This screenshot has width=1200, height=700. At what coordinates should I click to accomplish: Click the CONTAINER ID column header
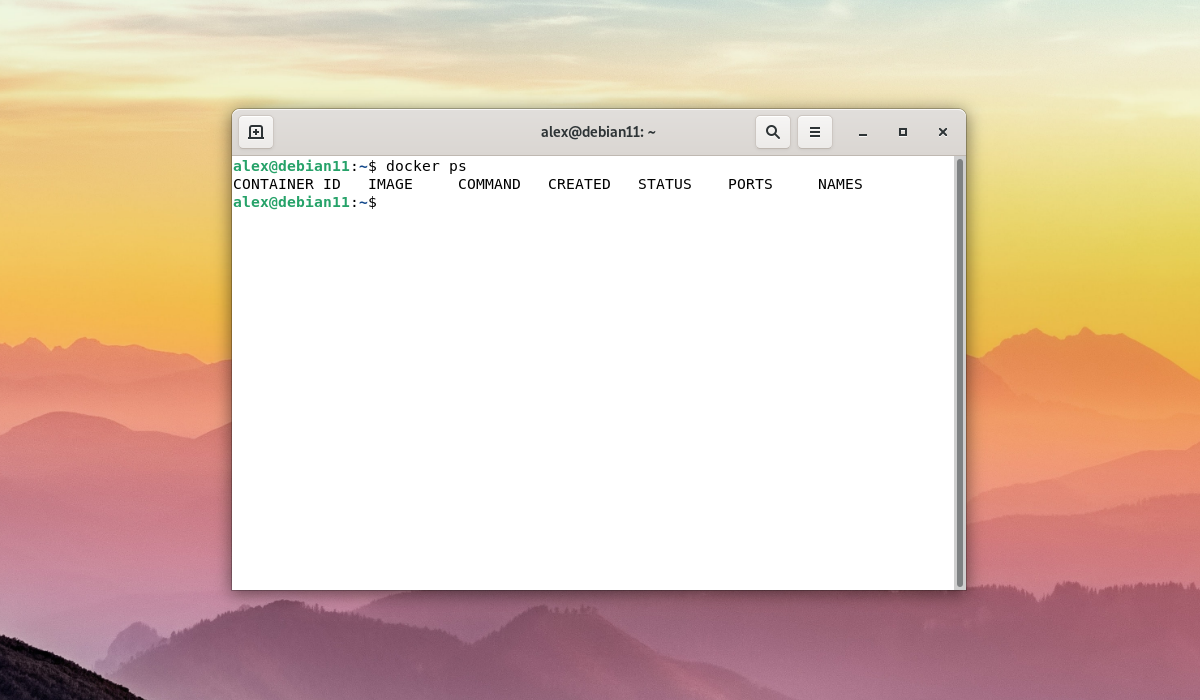(x=287, y=184)
